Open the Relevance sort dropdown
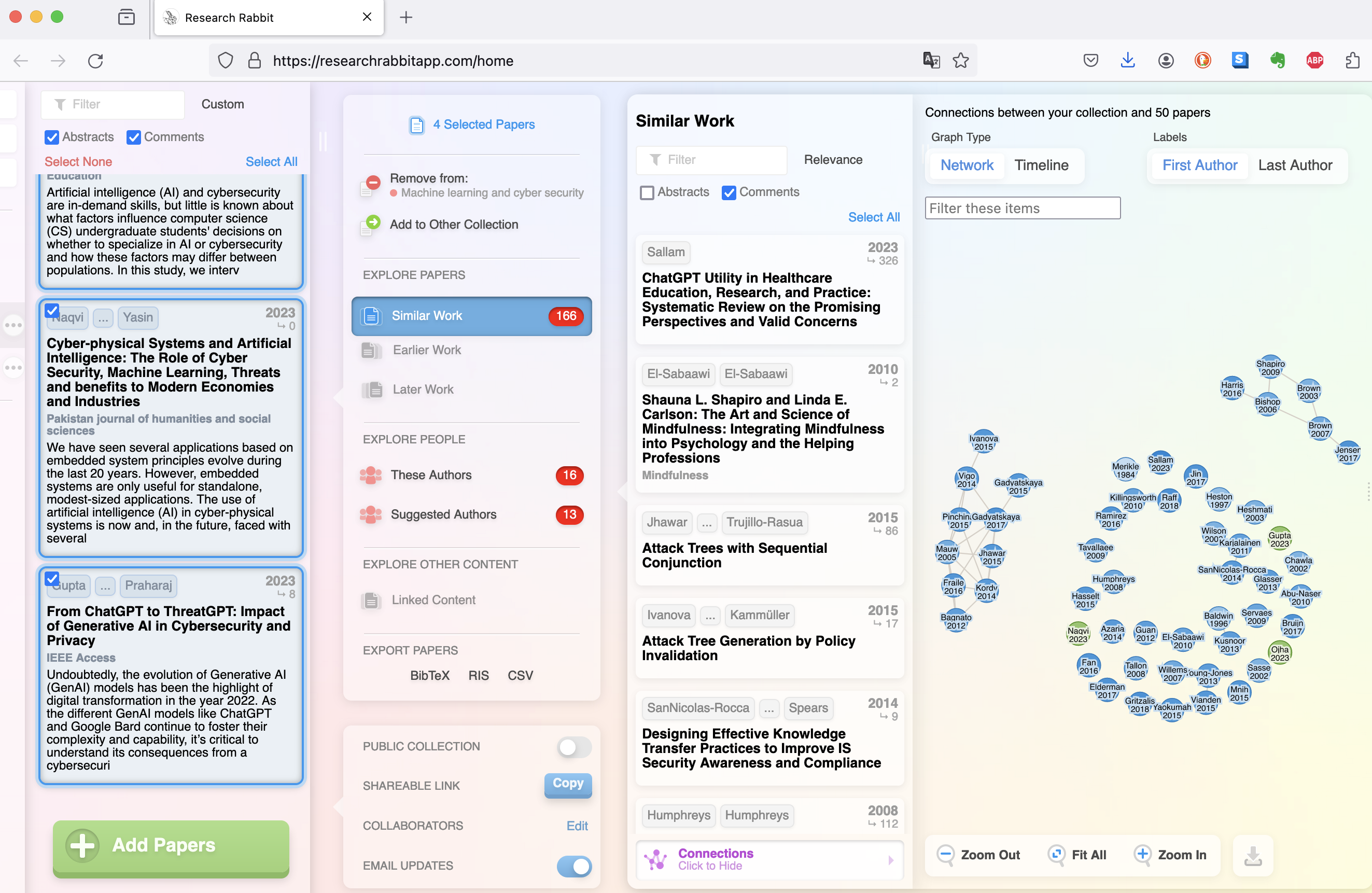1372x893 pixels. (x=833, y=160)
